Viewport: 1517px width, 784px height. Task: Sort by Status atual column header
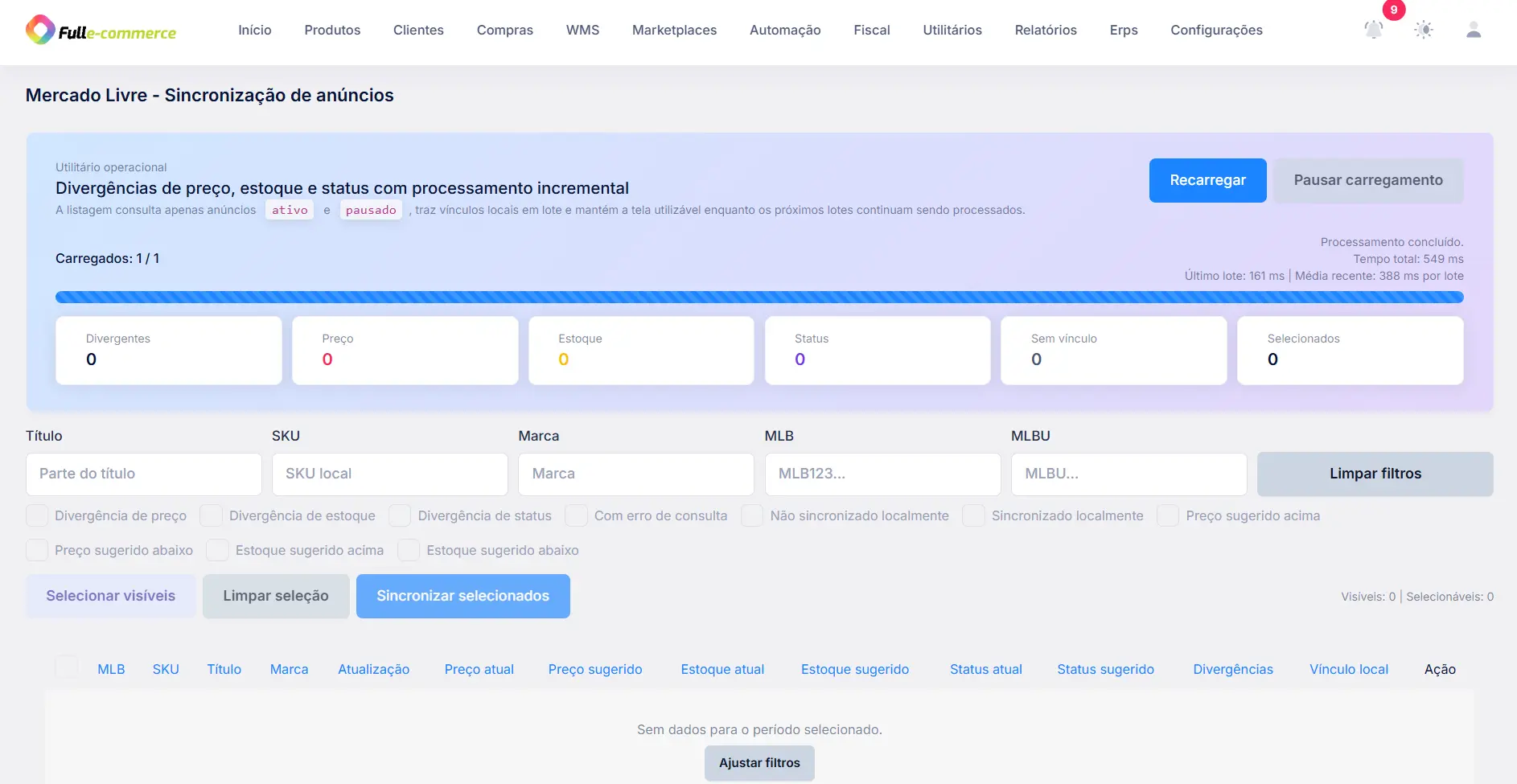(x=986, y=669)
